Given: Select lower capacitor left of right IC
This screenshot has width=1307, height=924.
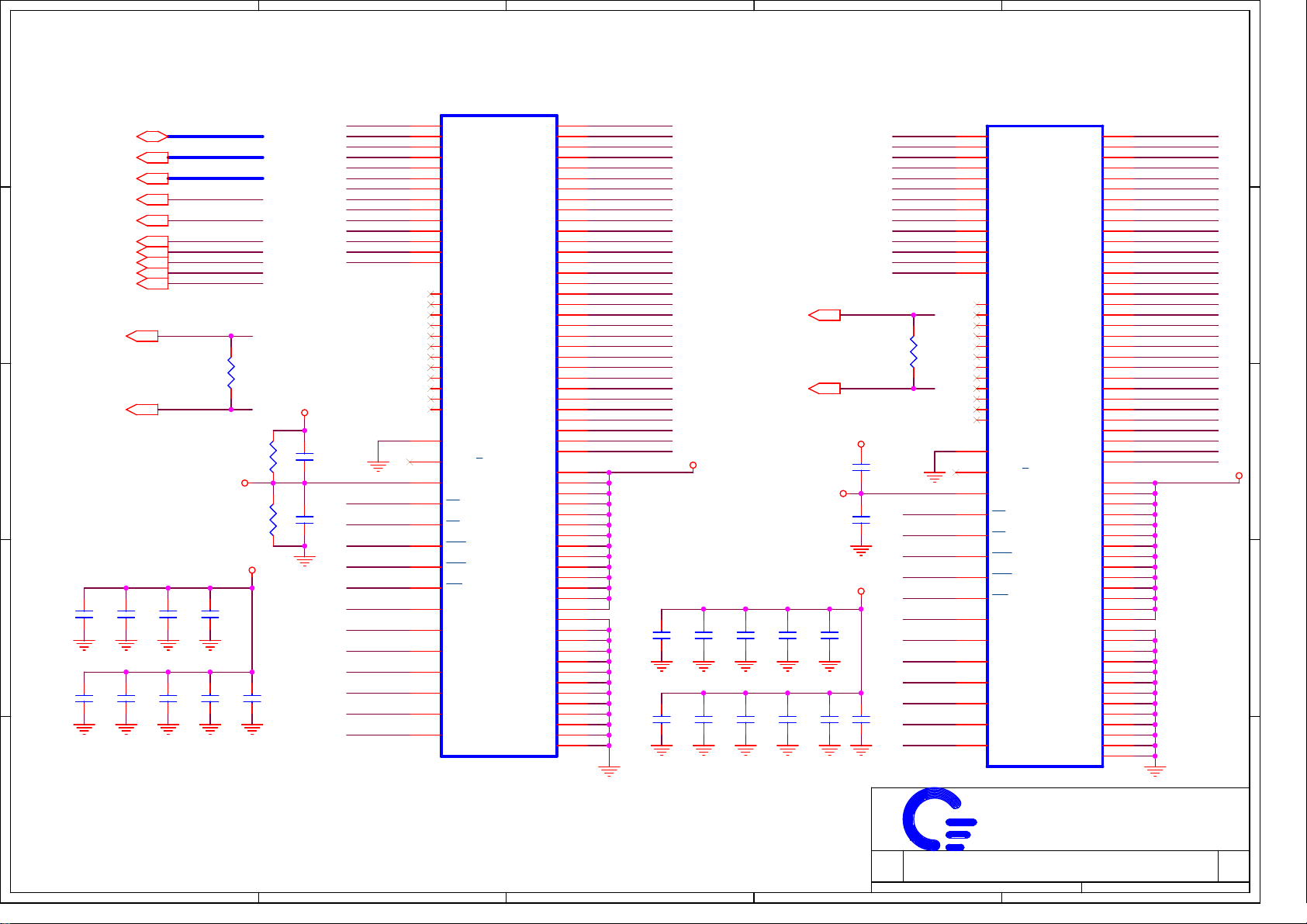Looking at the screenshot, I should click(861, 518).
